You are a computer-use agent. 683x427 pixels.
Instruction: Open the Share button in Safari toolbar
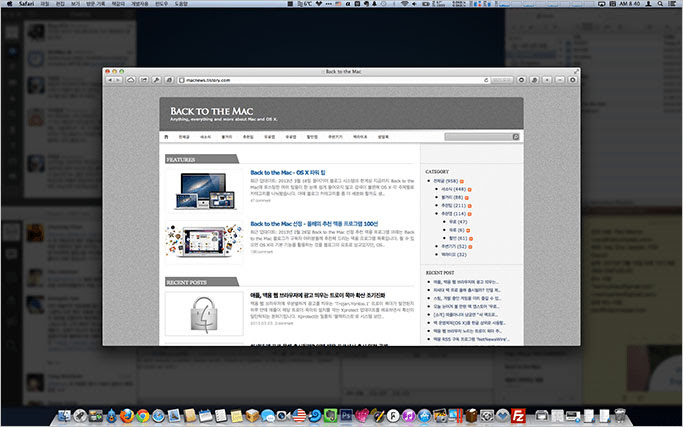(143, 80)
